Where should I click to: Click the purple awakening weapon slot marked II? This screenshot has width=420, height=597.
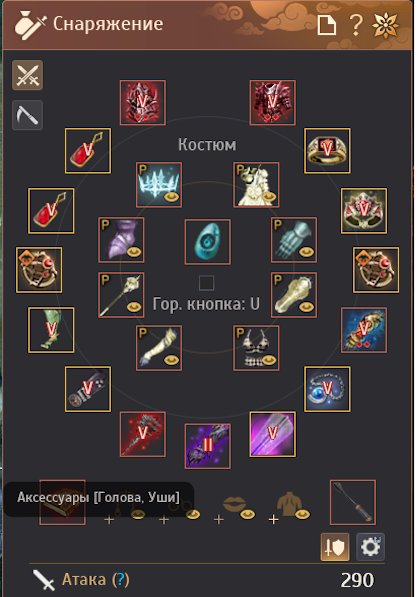[x=208, y=446]
